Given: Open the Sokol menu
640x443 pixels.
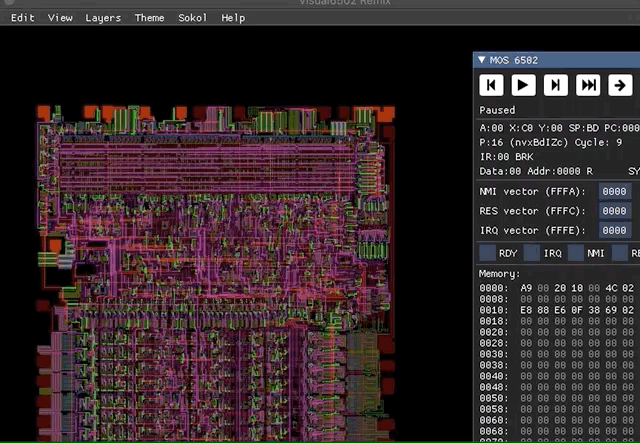Looking at the screenshot, I should [x=192, y=18].
